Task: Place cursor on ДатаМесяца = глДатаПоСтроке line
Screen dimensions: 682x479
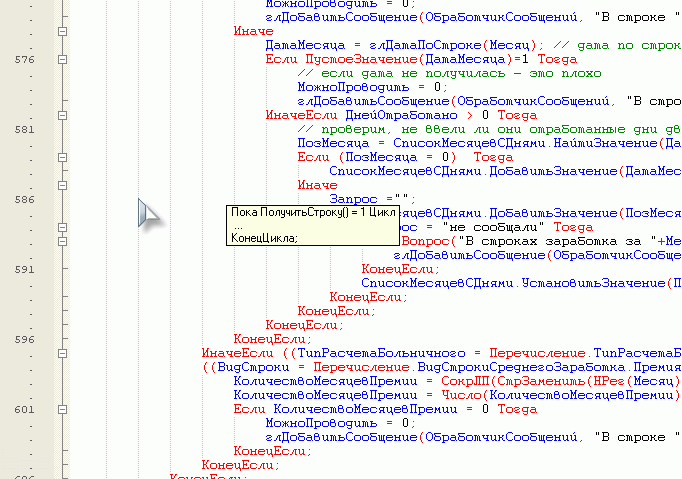Action: click(x=400, y=46)
